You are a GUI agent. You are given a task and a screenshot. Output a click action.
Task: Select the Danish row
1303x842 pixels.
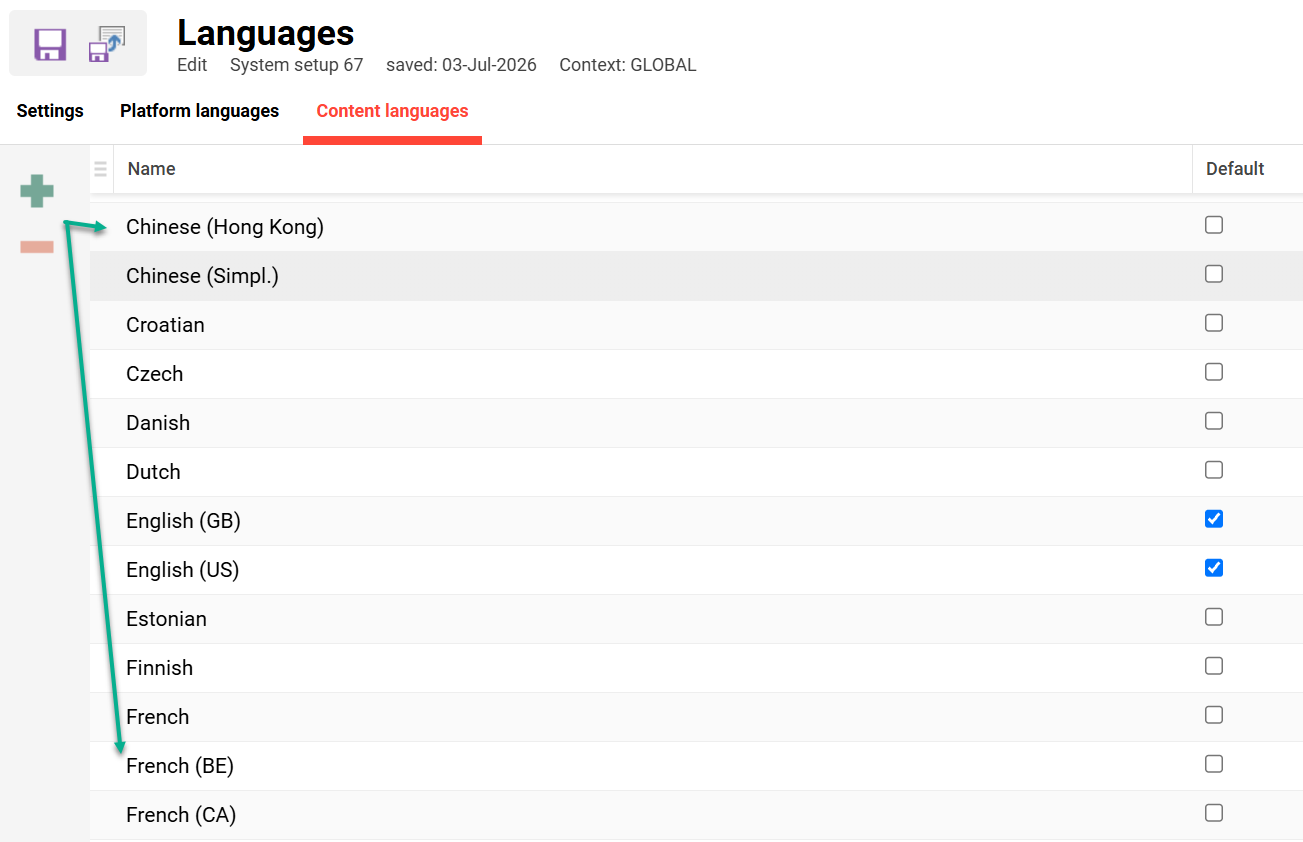pos(696,423)
